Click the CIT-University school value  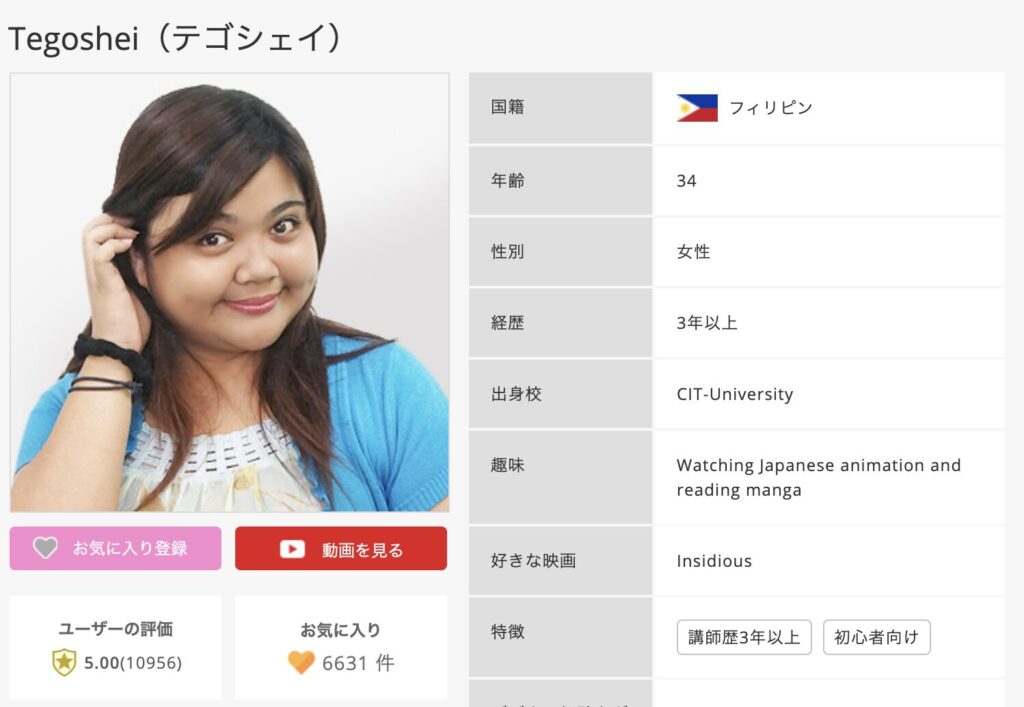[x=735, y=394]
